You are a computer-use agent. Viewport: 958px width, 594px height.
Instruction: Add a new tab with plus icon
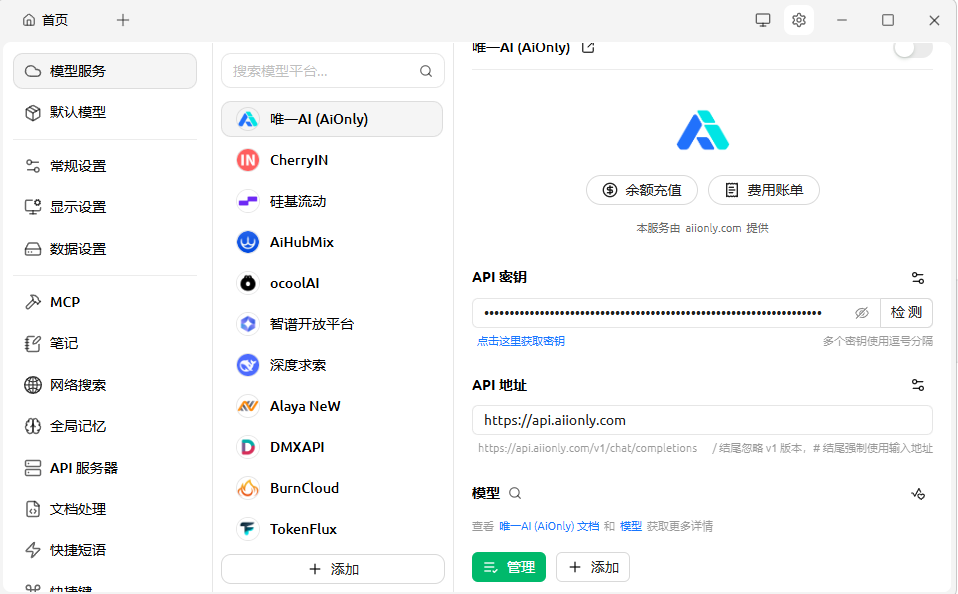click(x=123, y=20)
